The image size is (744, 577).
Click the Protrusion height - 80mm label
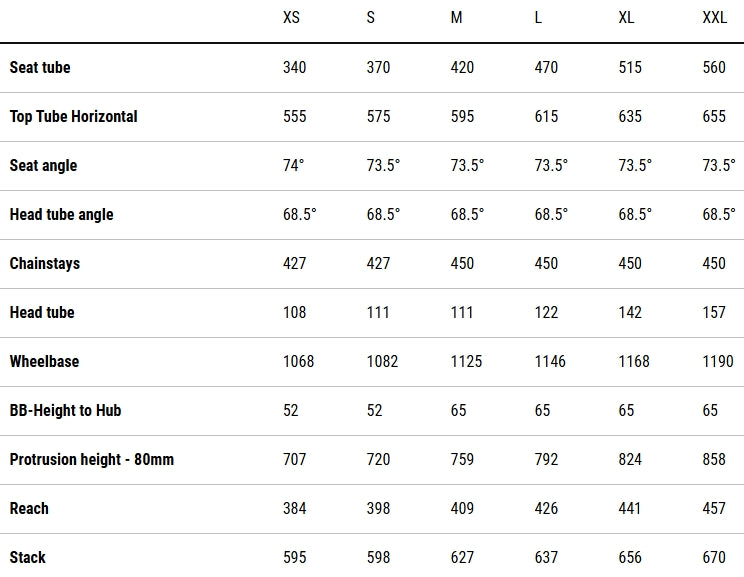tap(92, 459)
